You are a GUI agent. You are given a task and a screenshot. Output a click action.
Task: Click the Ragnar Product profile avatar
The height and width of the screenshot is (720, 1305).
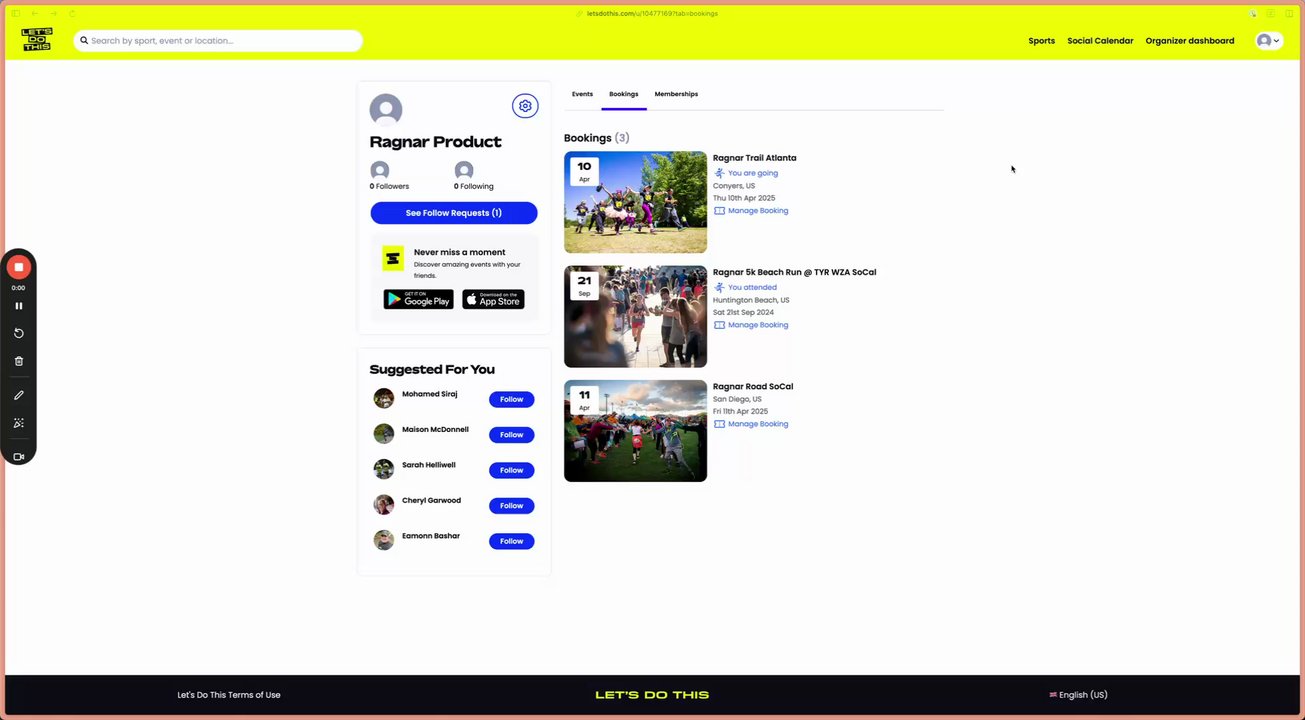386,110
